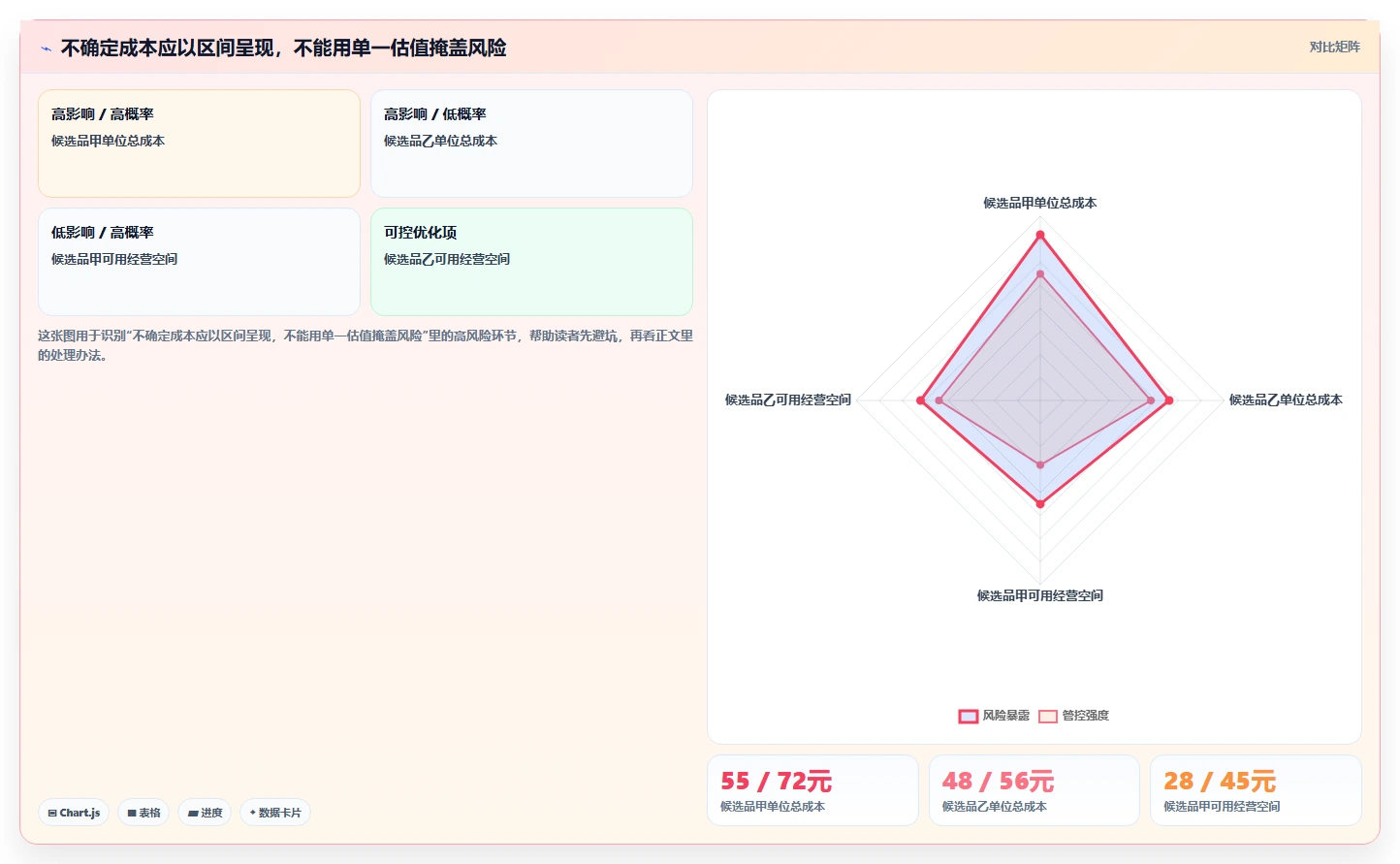Click the right outer risk-exposure data point
Screen dimensions: 1400x864
click(1169, 400)
